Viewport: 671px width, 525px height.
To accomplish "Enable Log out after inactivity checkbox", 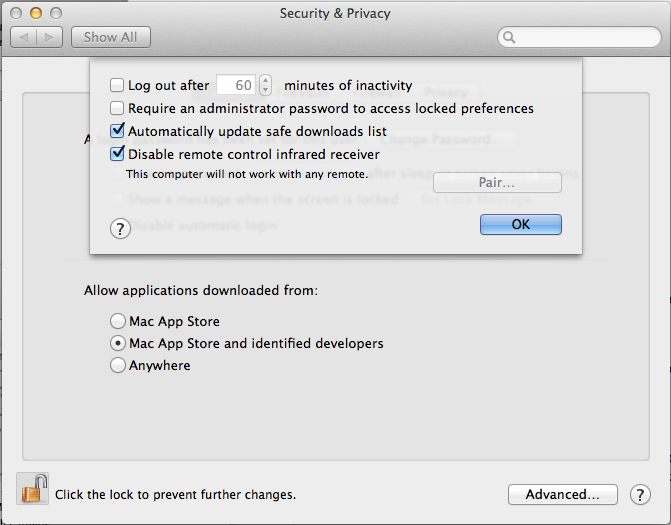I will [x=117, y=86].
